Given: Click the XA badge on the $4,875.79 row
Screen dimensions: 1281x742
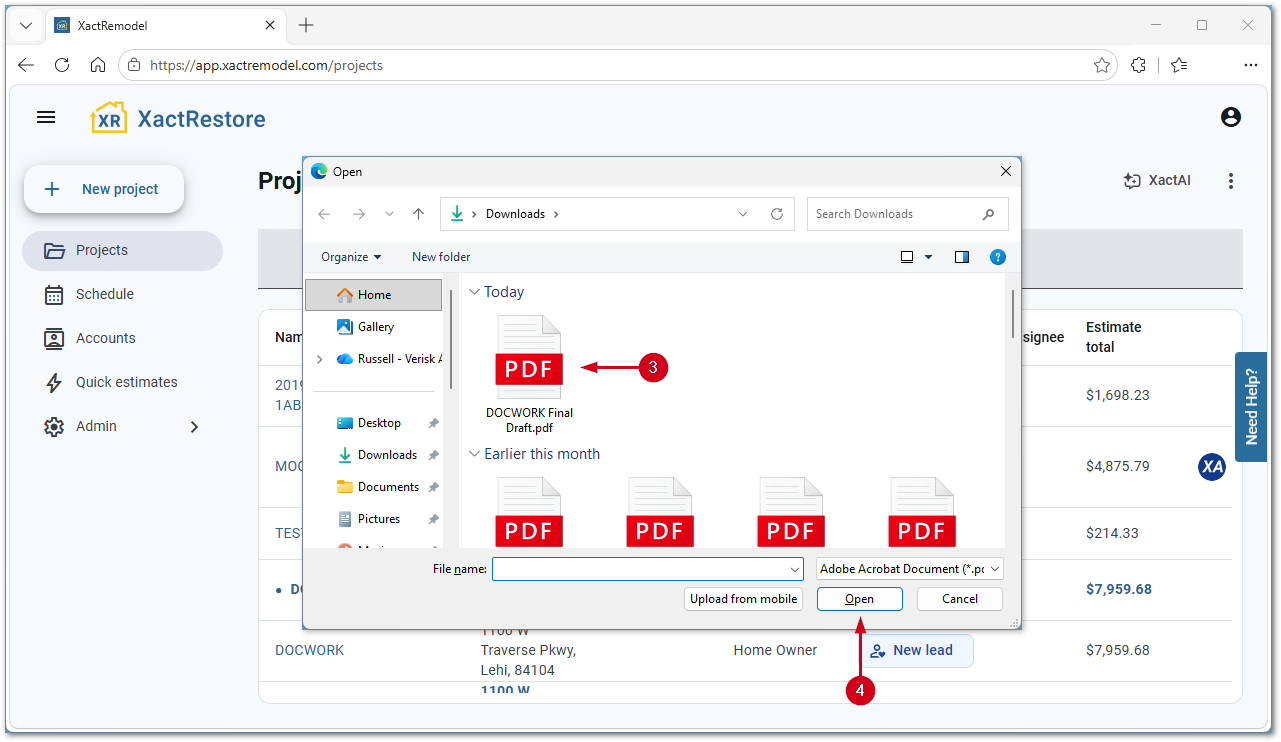Looking at the screenshot, I should (1212, 466).
